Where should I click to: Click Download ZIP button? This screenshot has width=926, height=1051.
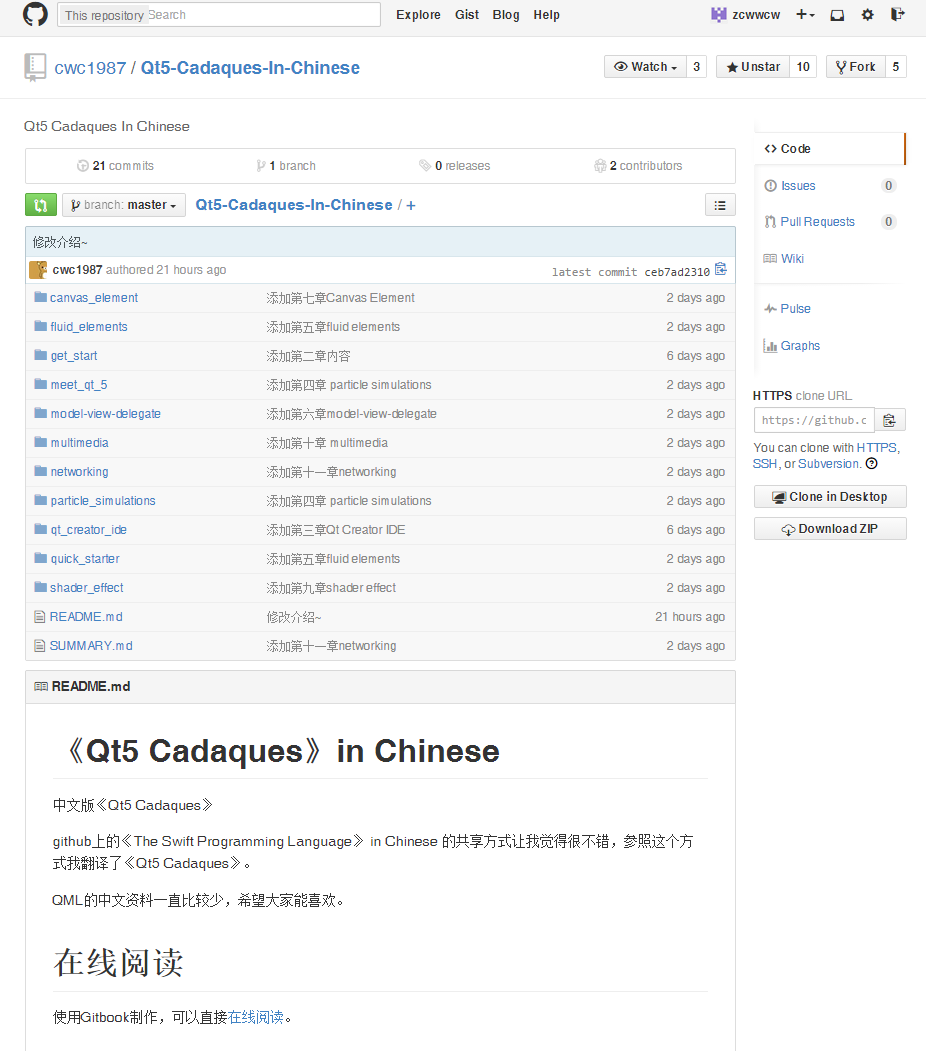tap(830, 529)
